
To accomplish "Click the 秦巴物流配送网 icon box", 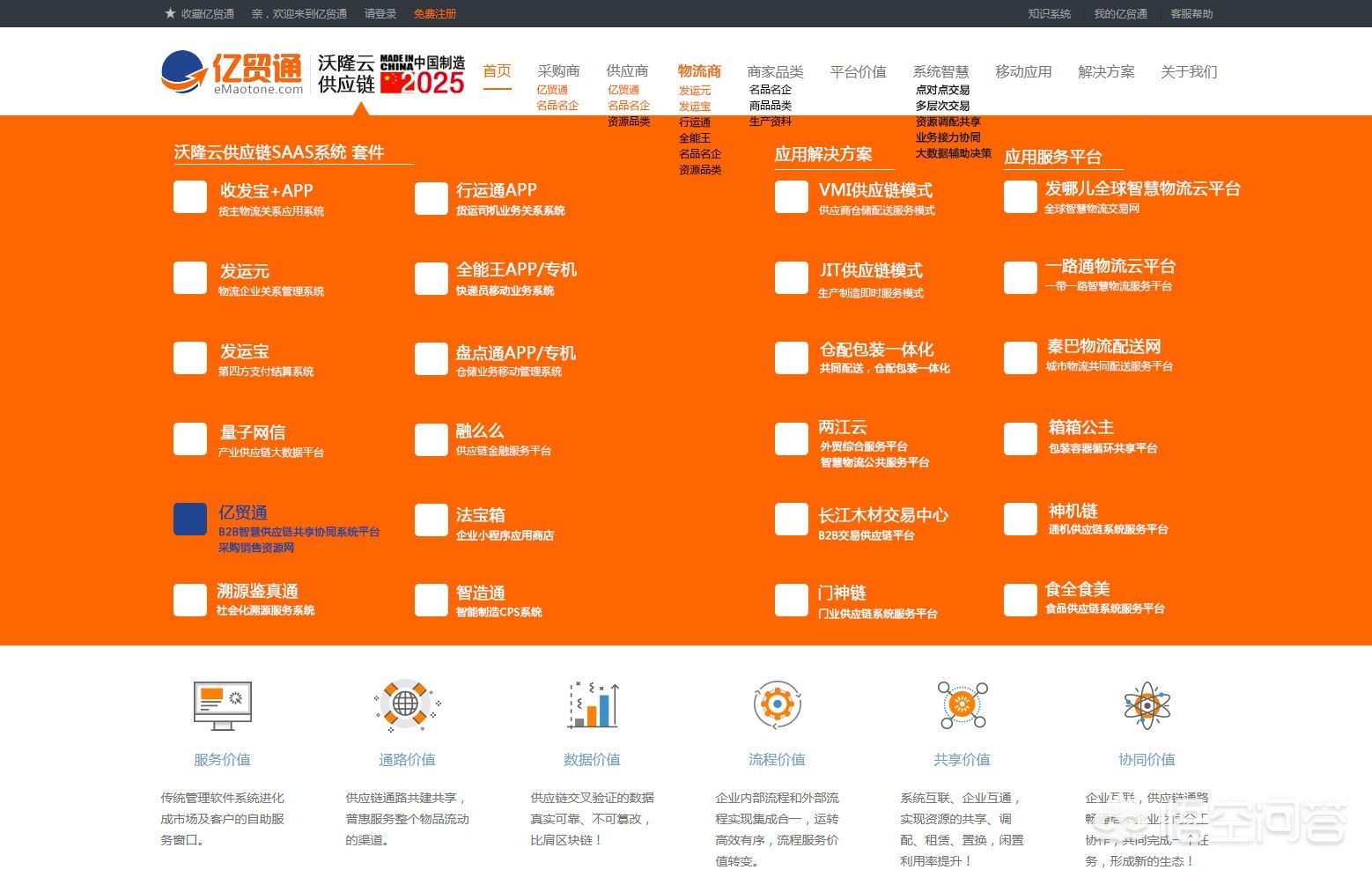I will (x=1021, y=358).
